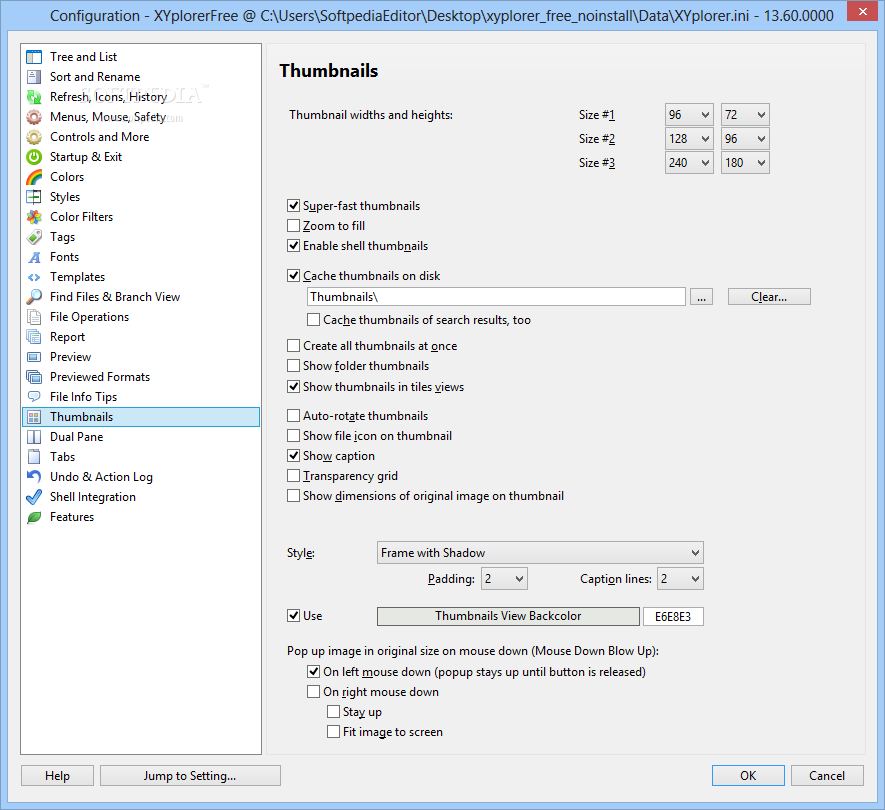The height and width of the screenshot is (810, 885).
Task: Open the Padding dropdown
Action: click(504, 579)
